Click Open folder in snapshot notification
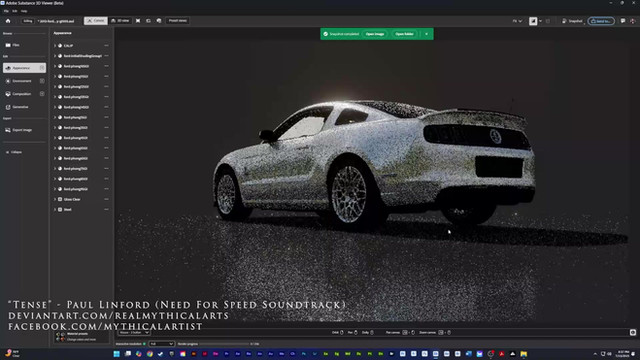 (x=404, y=34)
